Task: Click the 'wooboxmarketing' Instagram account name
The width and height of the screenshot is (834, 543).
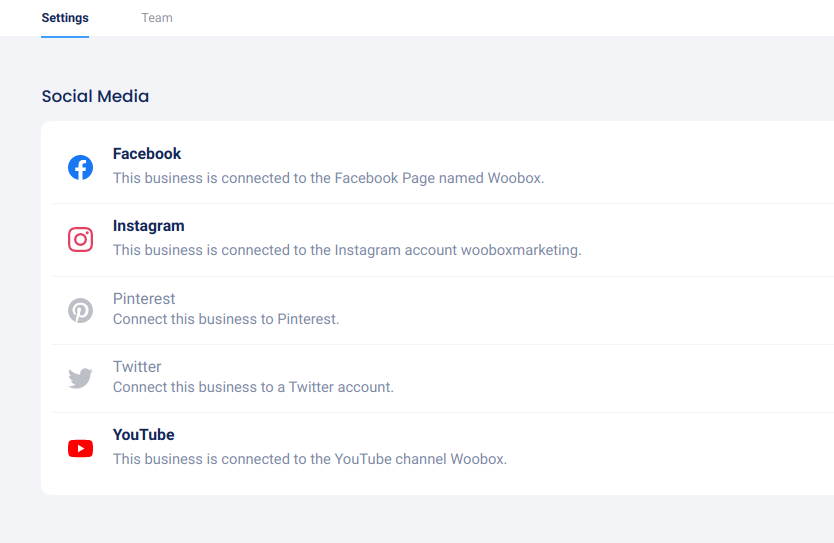Action: coord(519,250)
